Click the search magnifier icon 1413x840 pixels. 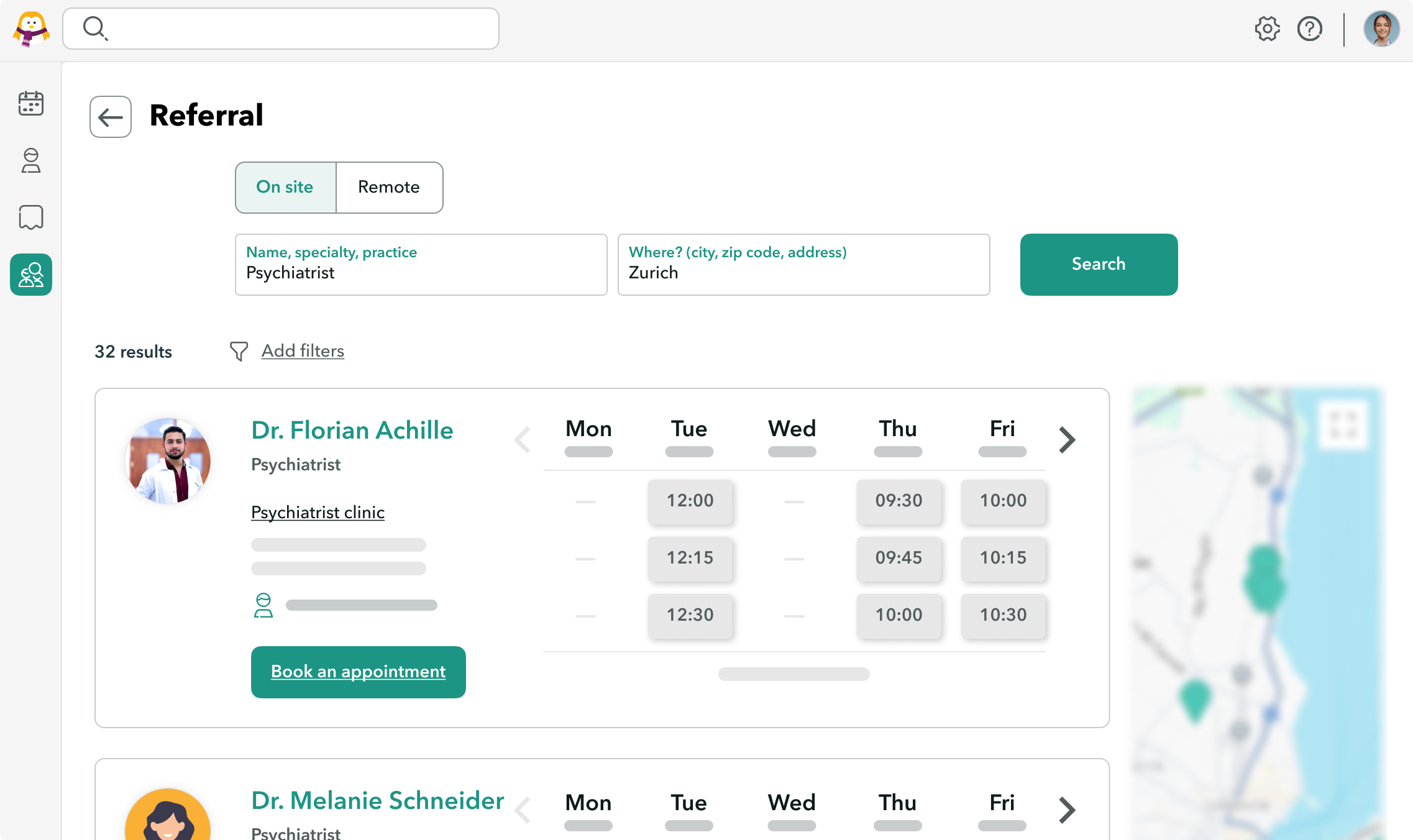[95, 28]
